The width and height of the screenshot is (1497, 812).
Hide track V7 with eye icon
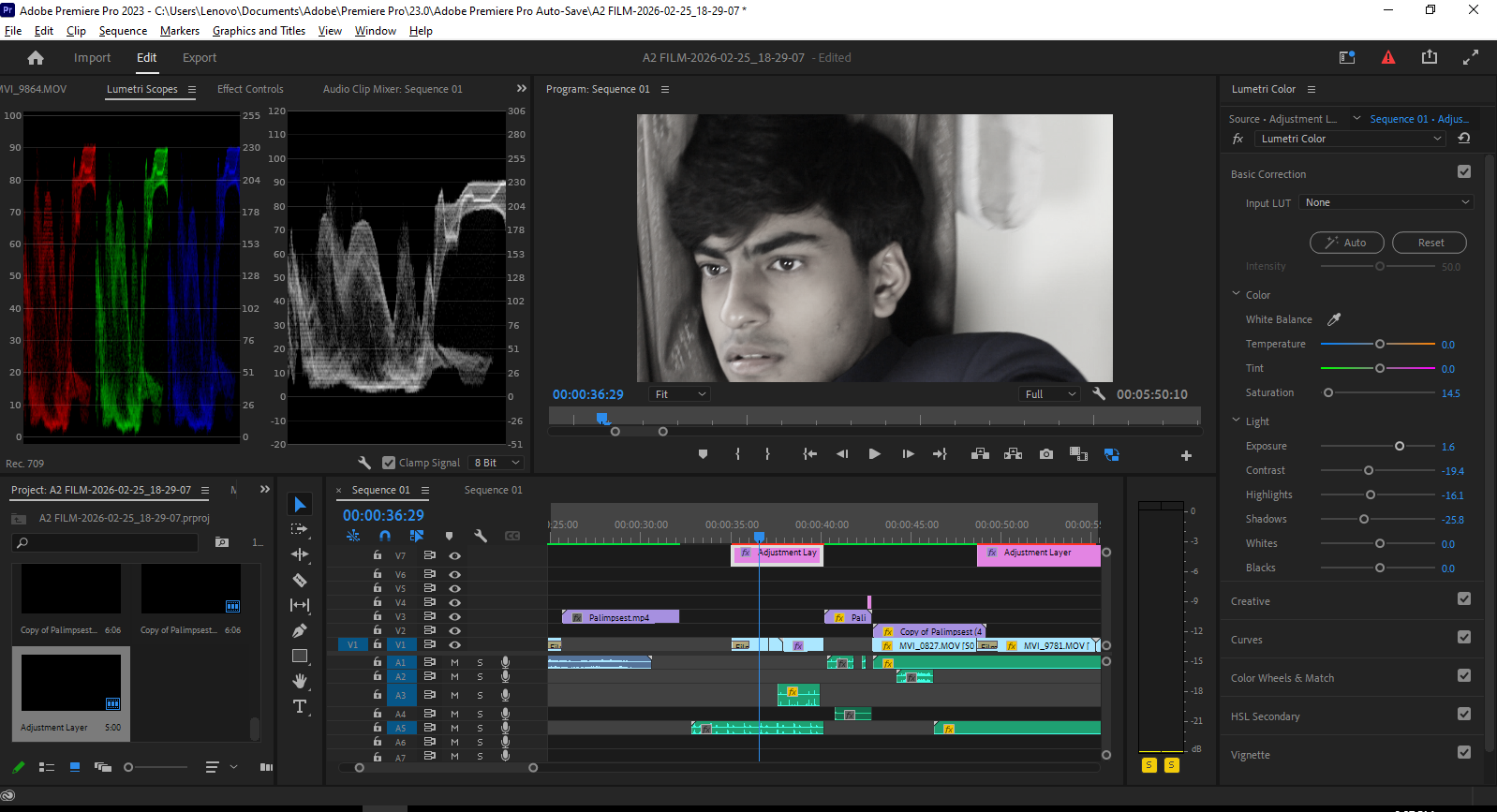(x=454, y=555)
